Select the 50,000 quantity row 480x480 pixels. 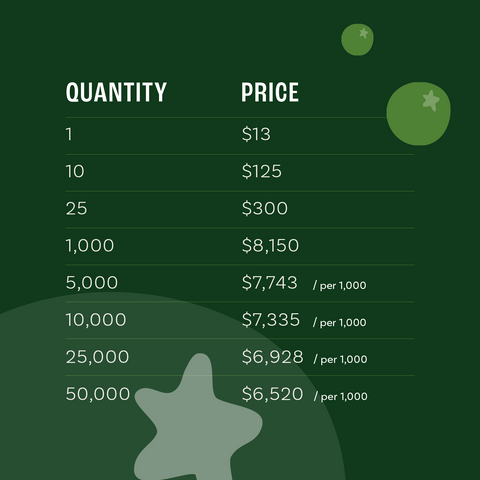click(240, 394)
